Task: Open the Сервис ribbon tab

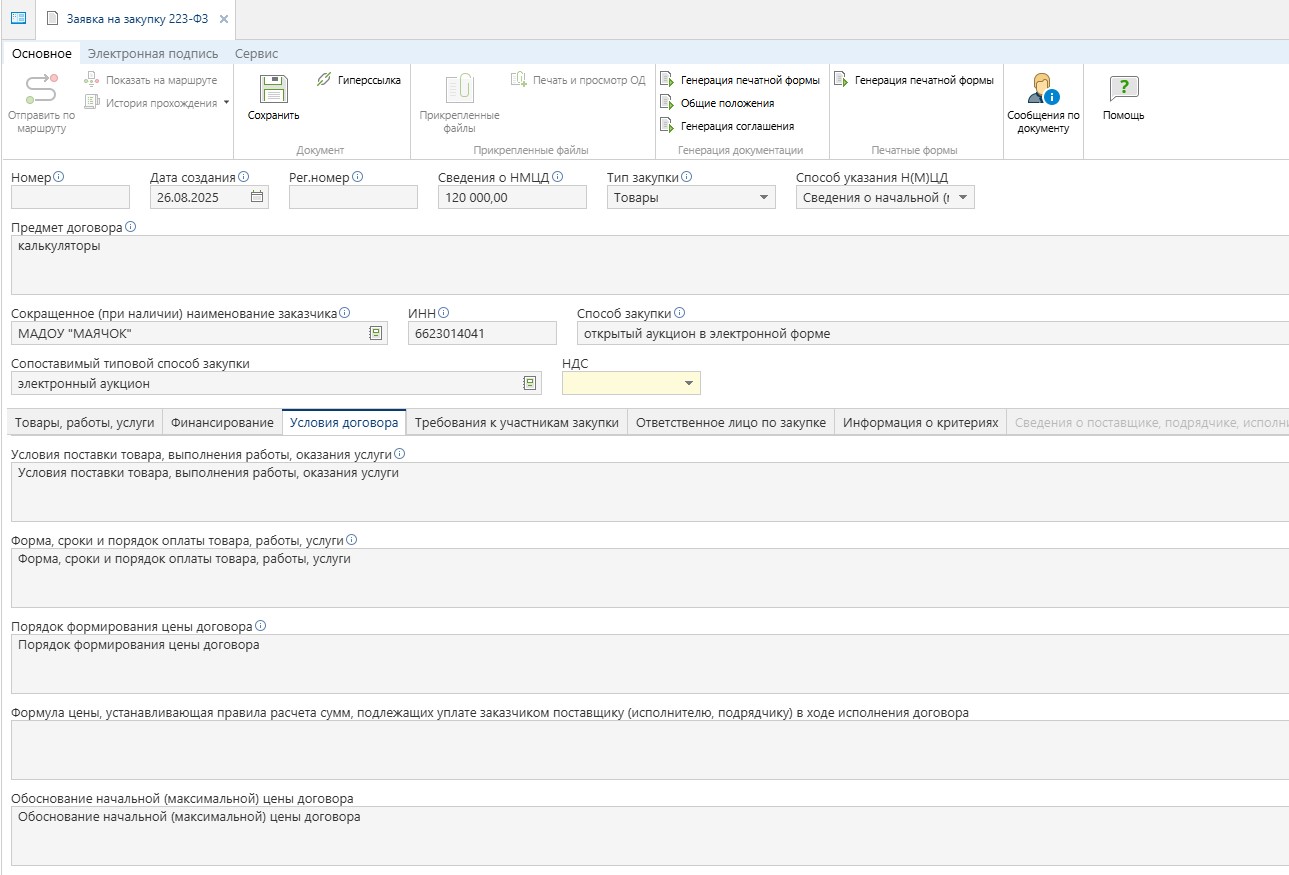Action: click(x=256, y=53)
